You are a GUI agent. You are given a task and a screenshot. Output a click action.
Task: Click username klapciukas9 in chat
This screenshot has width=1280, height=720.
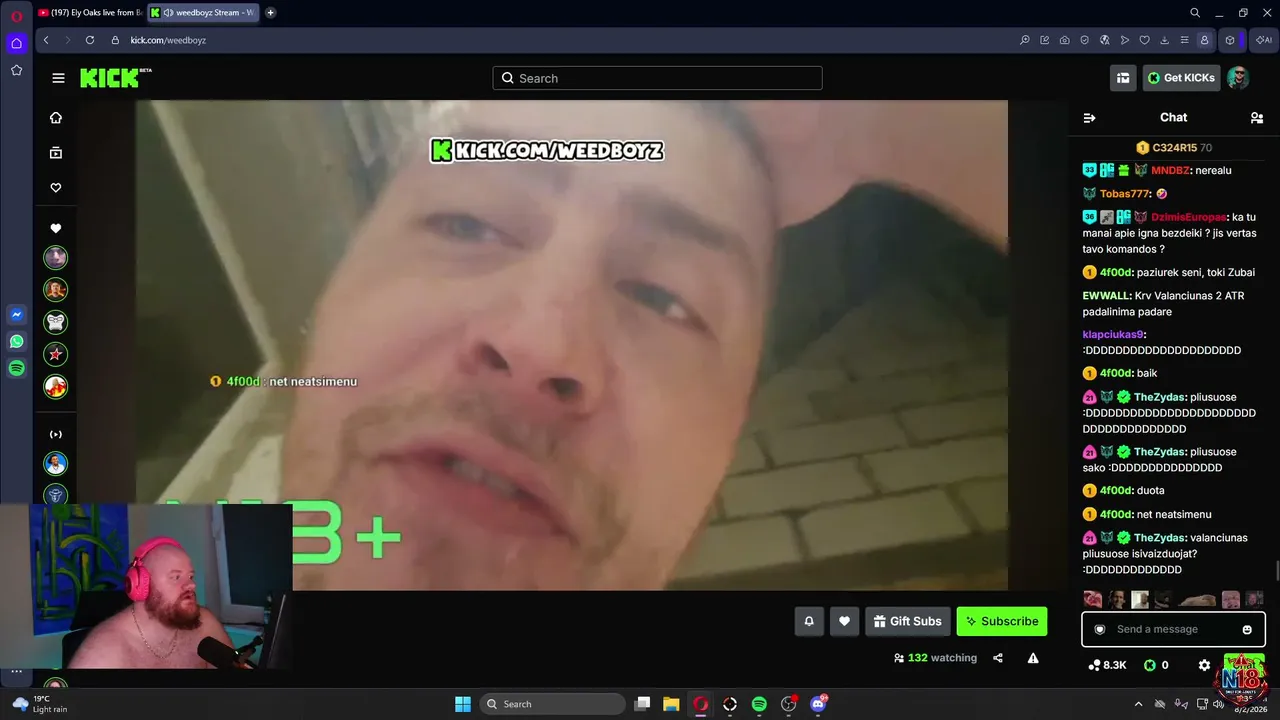point(1112,335)
